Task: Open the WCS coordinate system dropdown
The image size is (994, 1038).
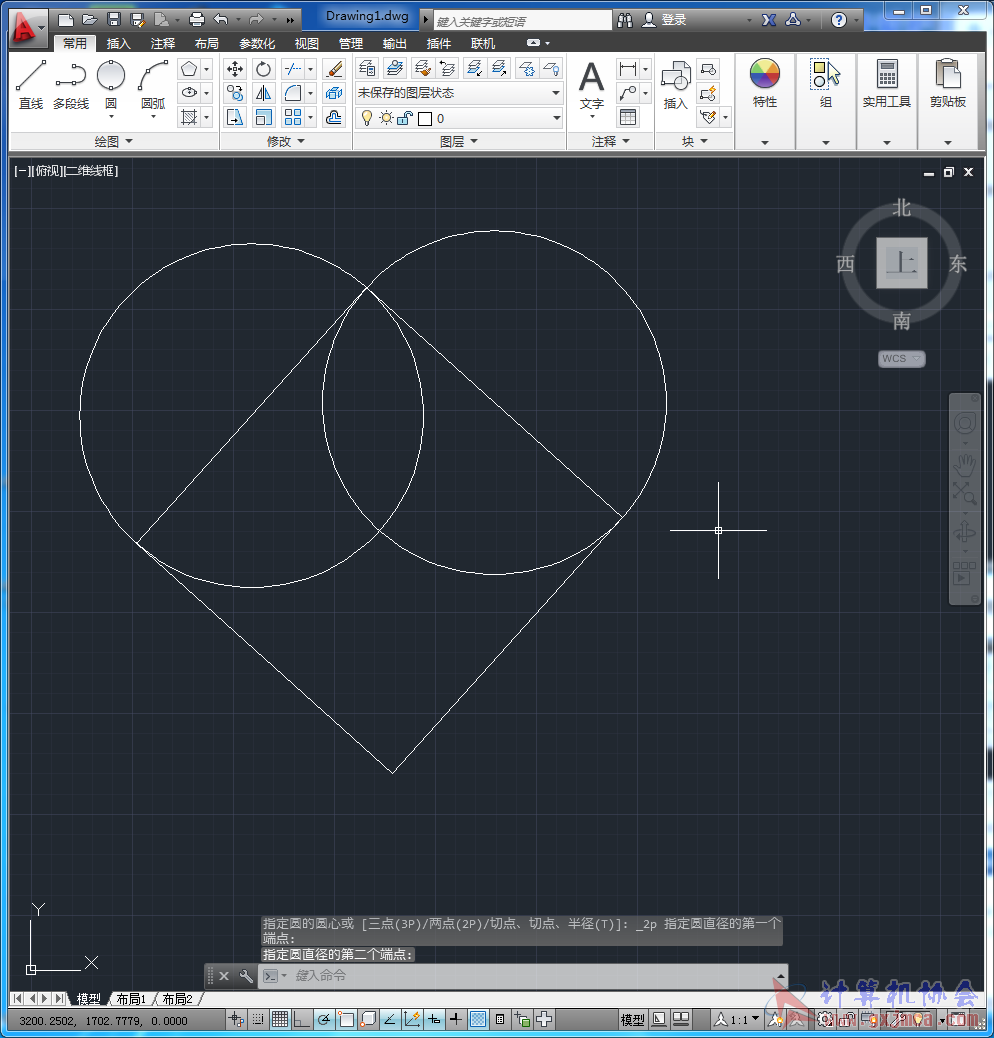Action: (901, 358)
